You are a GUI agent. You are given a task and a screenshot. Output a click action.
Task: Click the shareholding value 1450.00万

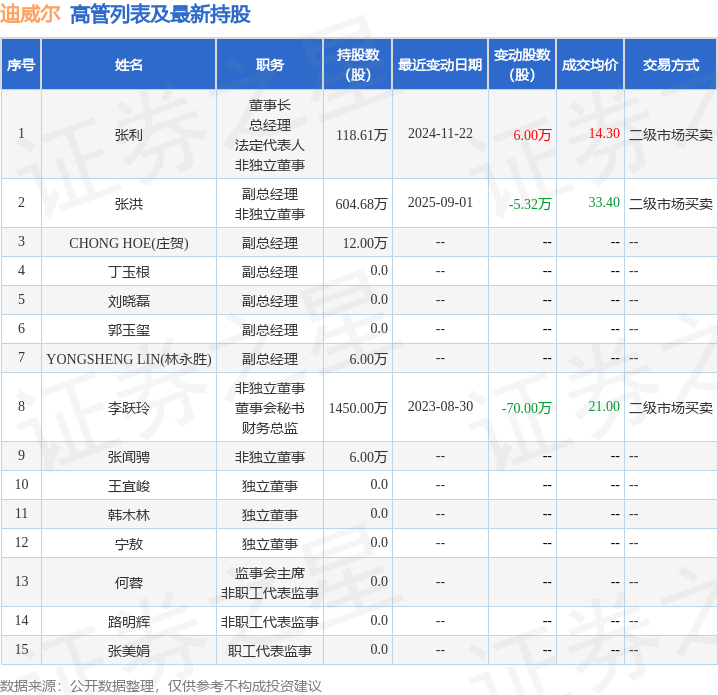point(358,407)
